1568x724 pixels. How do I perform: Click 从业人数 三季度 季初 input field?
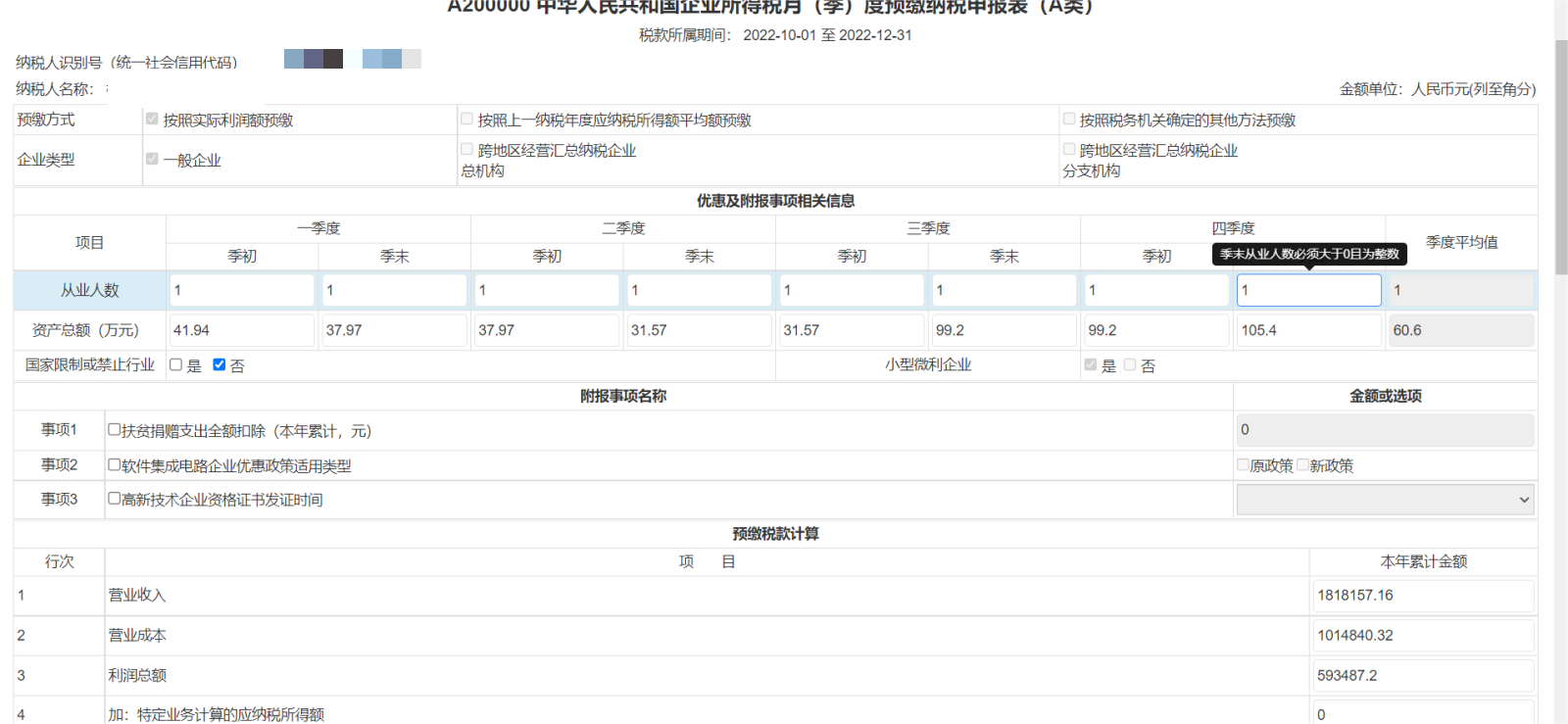852,290
